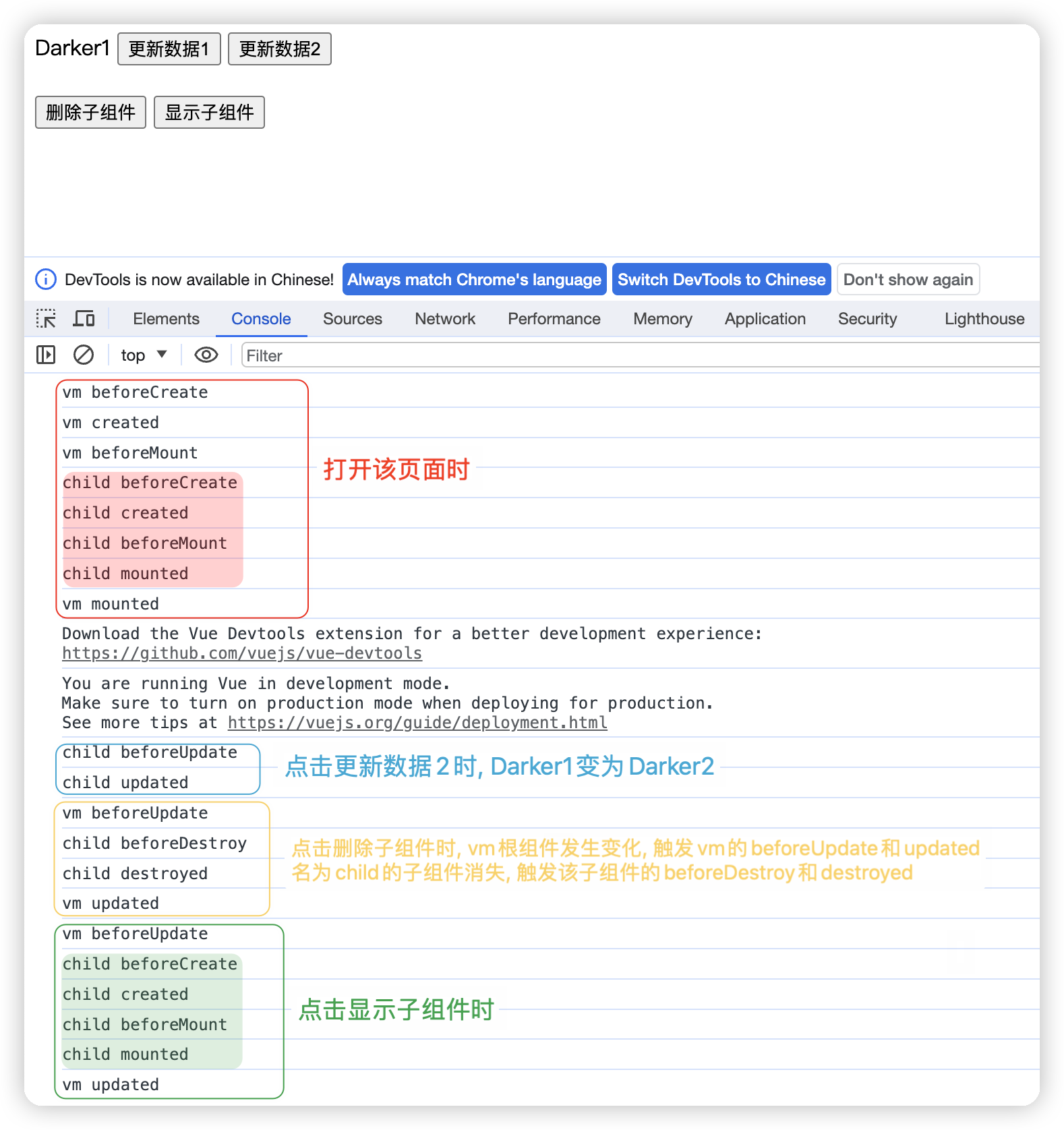Click the info icon in the notification bar

(x=46, y=280)
